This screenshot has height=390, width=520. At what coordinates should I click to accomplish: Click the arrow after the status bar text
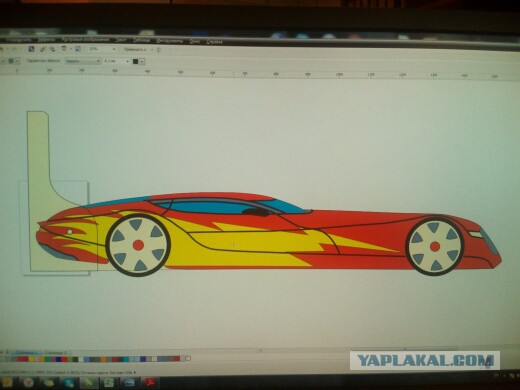(135, 372)
